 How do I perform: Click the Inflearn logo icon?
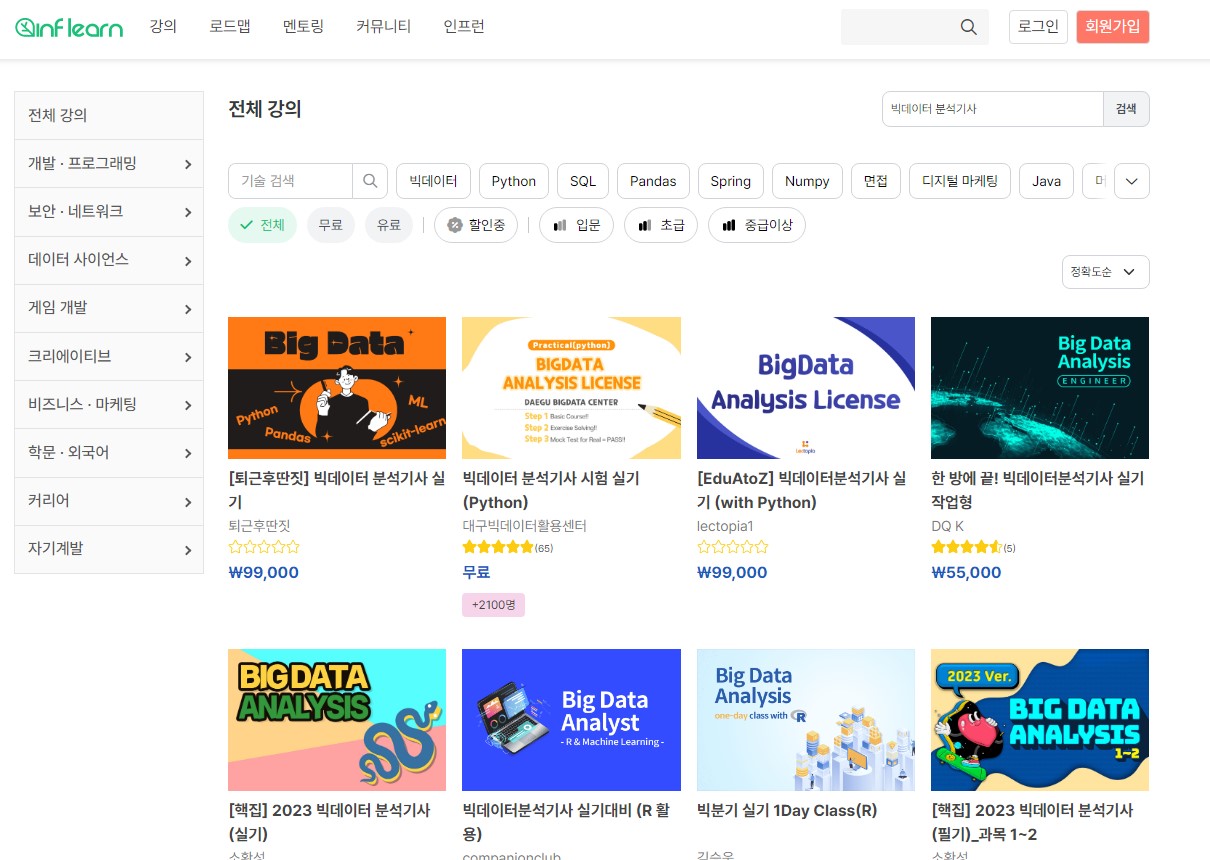click(25, 27)
